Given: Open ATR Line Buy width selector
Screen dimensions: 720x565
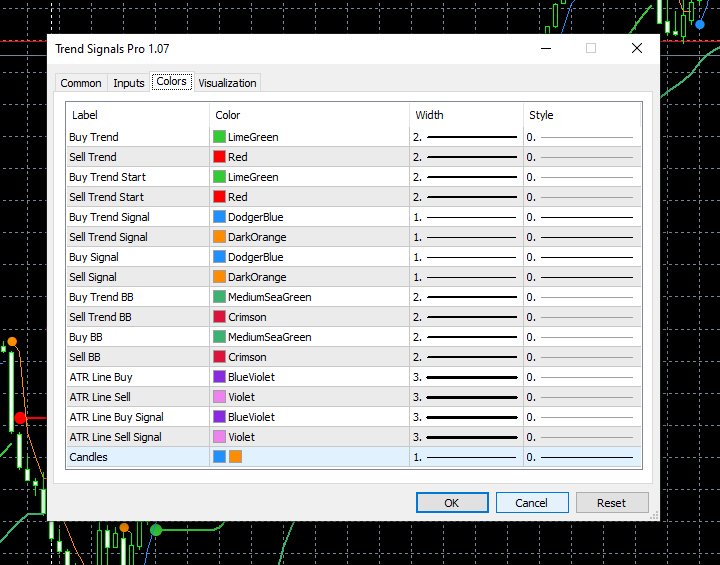Looking at the screenshot, I should [x=466, y=377].
